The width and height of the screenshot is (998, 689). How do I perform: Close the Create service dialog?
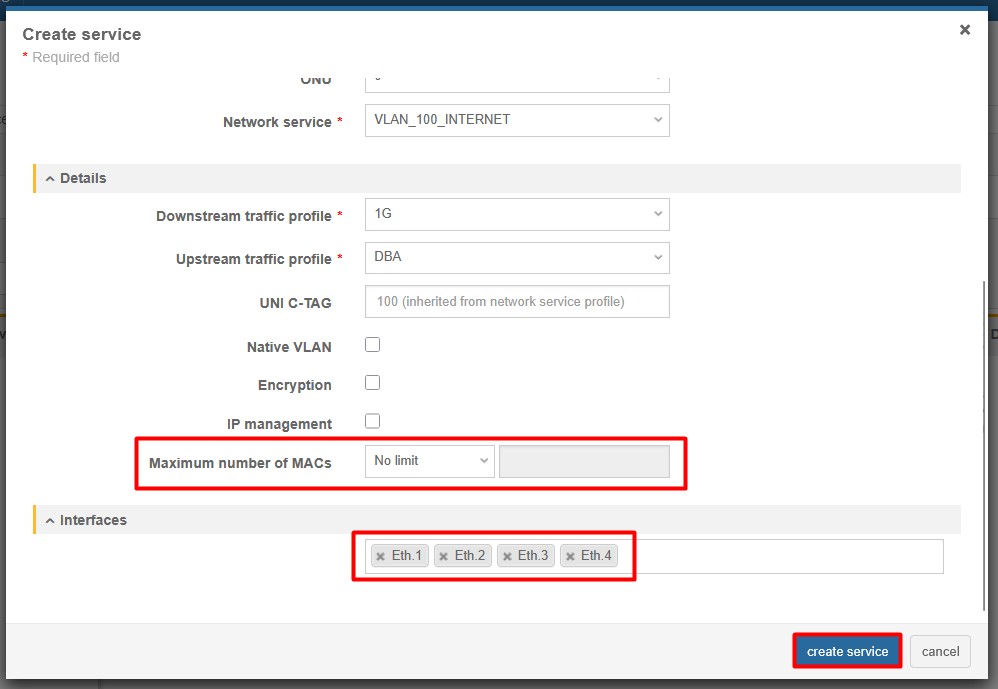point(965,30)
